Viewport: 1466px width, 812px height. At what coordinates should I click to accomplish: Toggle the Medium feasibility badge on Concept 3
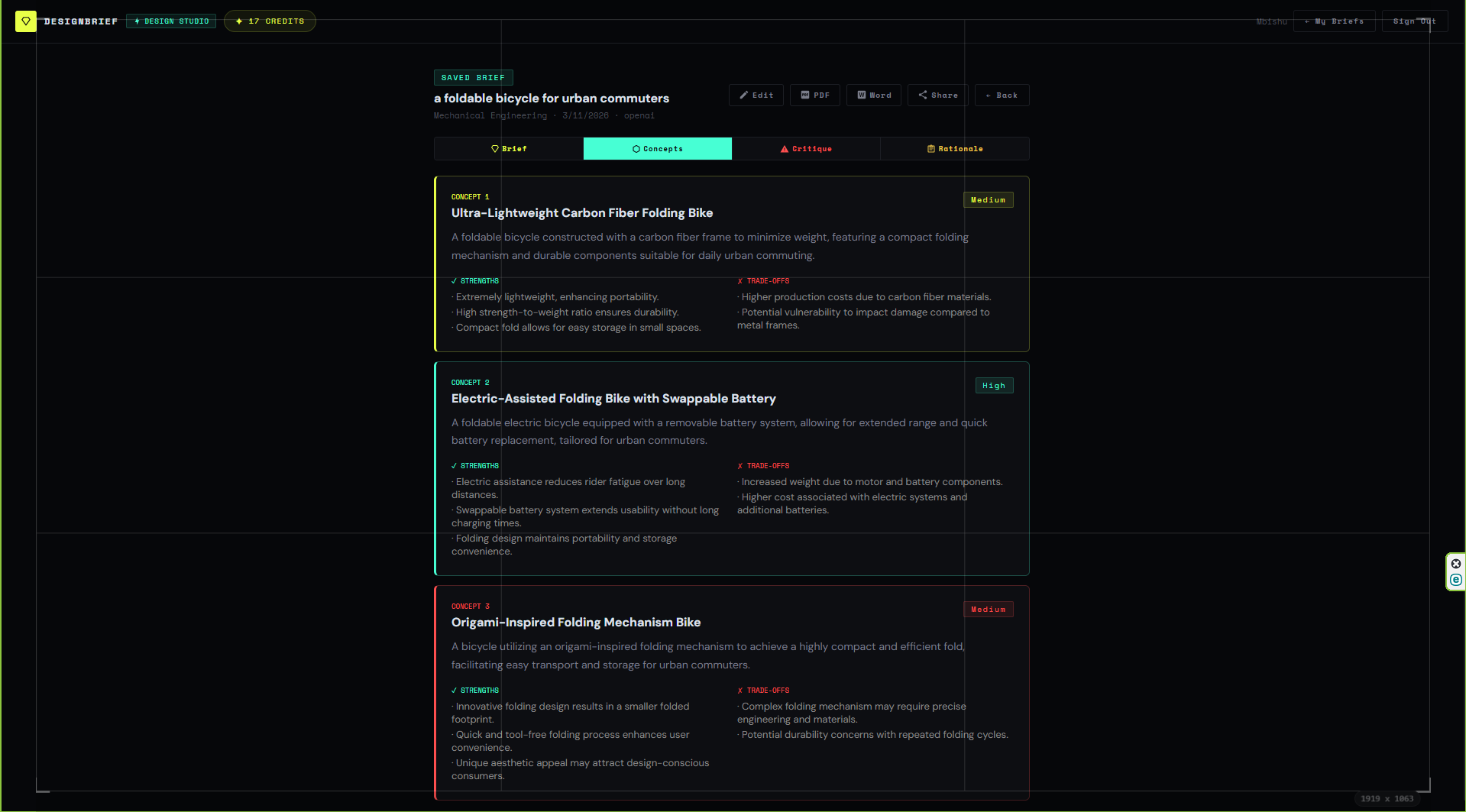tap(988, 609)
